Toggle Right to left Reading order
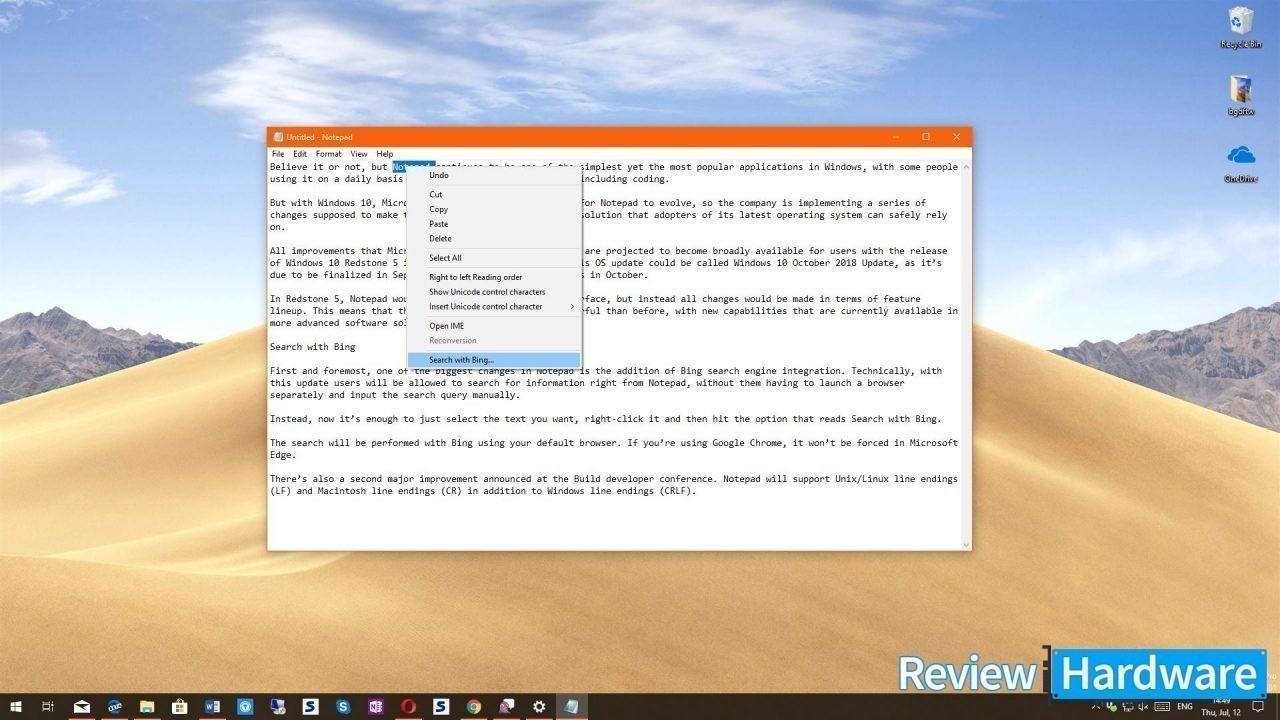 pos(494,277)
